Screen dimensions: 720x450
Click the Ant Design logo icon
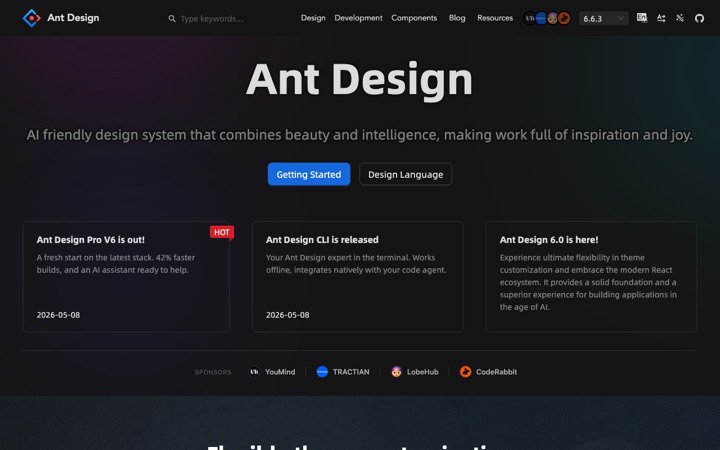[x=31, y=18]
